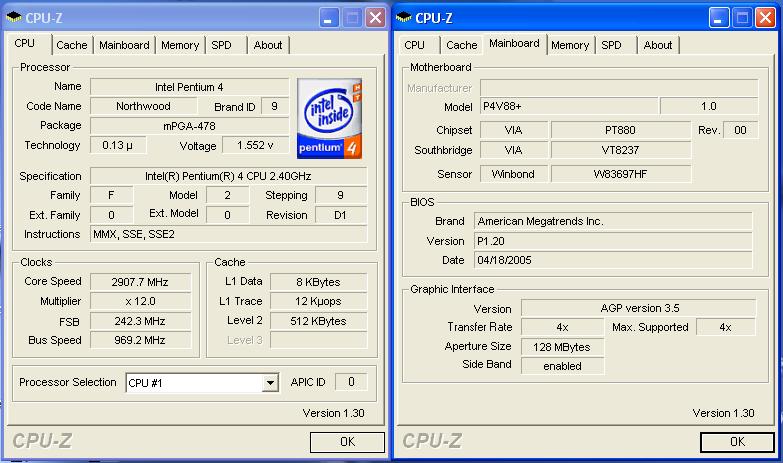The height and width of the screenshot is (463, 783).
Task: Click the Level 2 value 512 KBytes
Action: (318, 321)
